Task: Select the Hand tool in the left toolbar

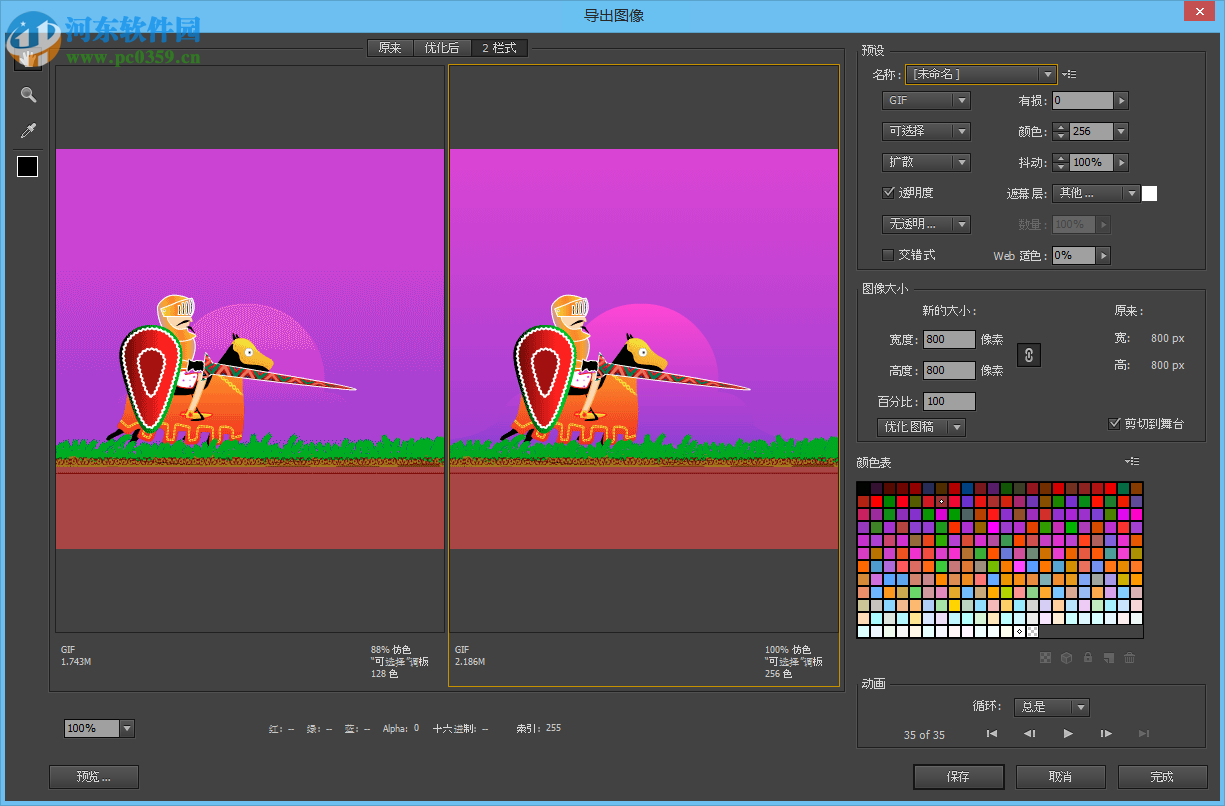Action: tap(27, 59)
